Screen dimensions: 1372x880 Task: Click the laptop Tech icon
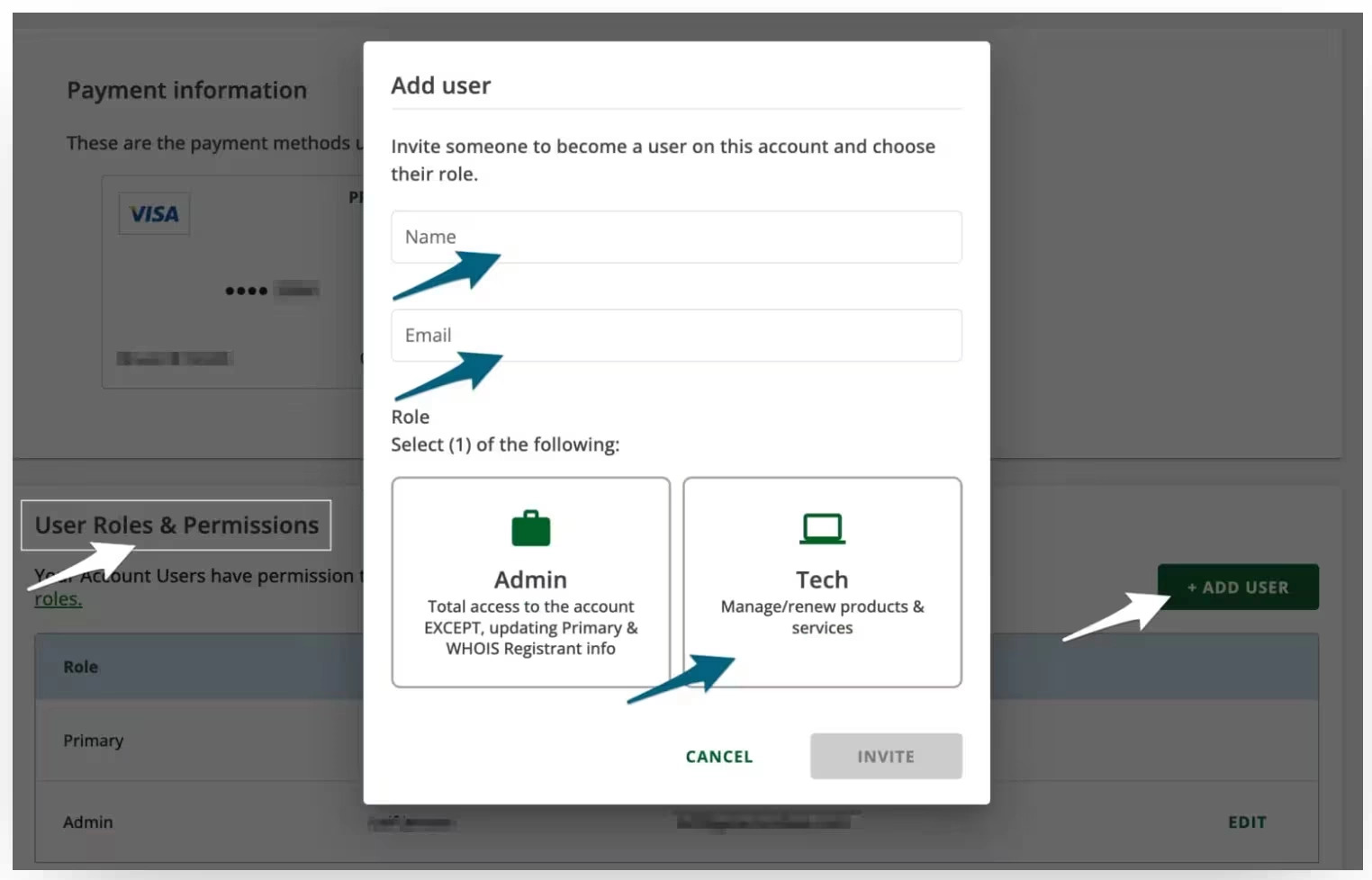pyautogui.click(x=822, y=529)
